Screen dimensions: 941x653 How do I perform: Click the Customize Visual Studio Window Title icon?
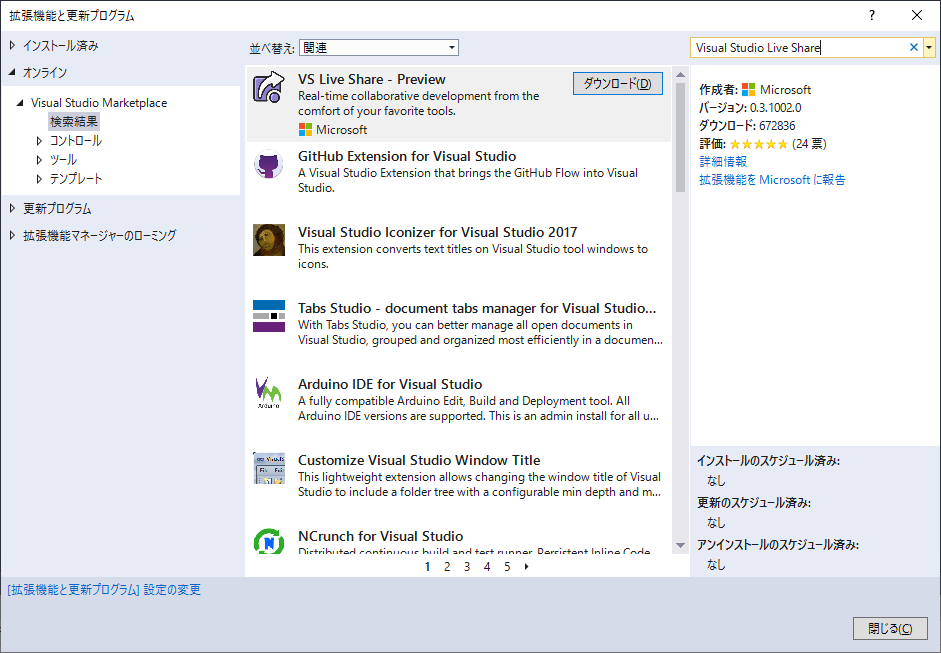pyautogui.click(x=268, y=470)
